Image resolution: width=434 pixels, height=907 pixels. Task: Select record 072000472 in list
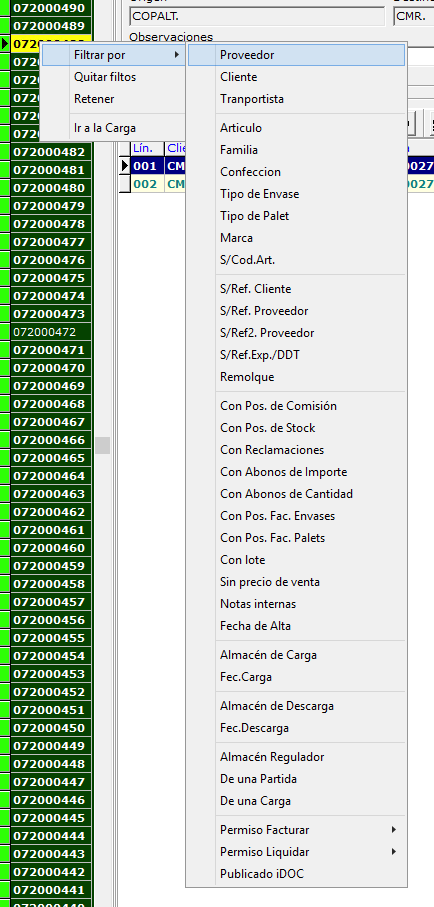(x=51, y=332)
